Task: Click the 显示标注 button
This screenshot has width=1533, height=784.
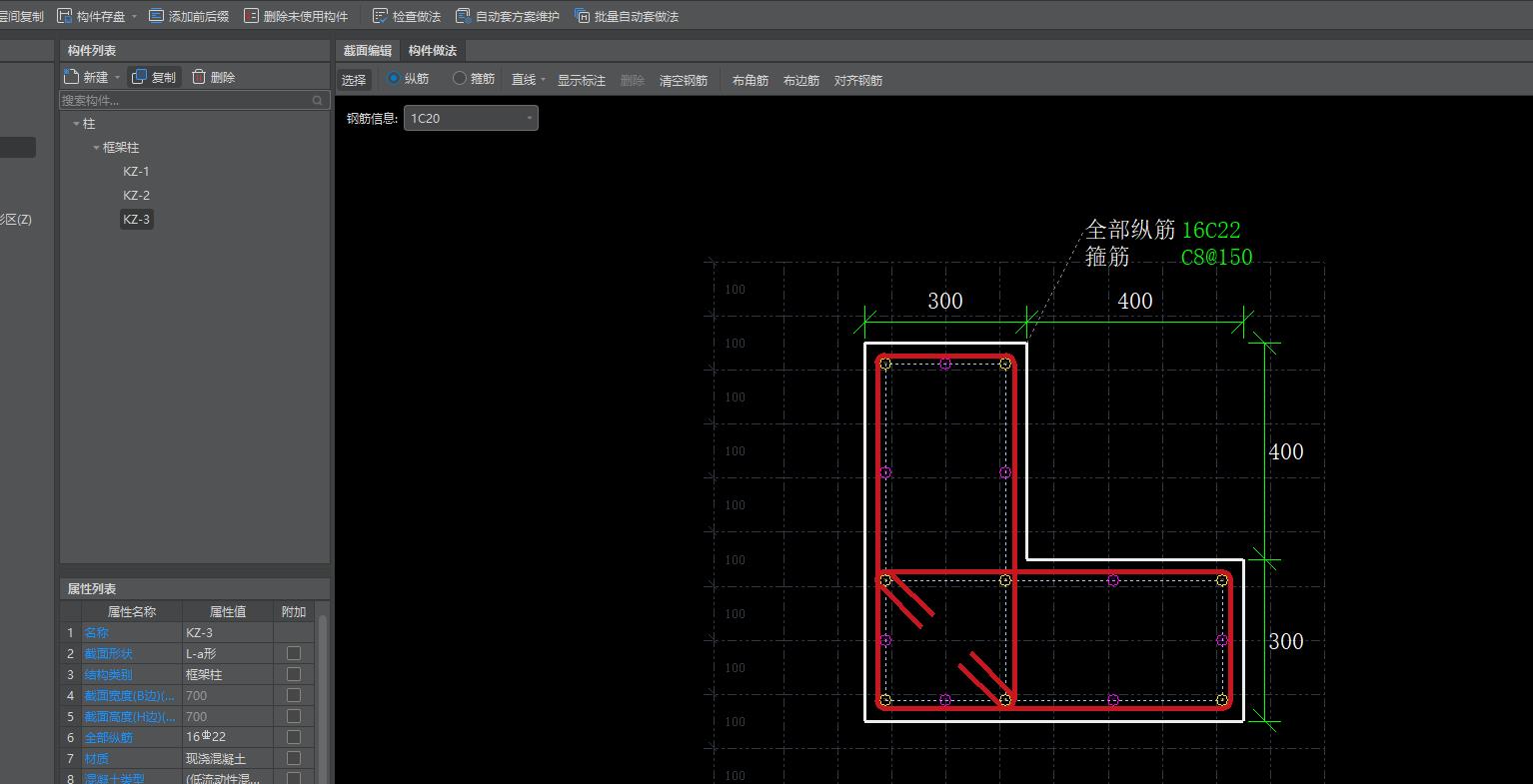Action: tap(582, 80)
